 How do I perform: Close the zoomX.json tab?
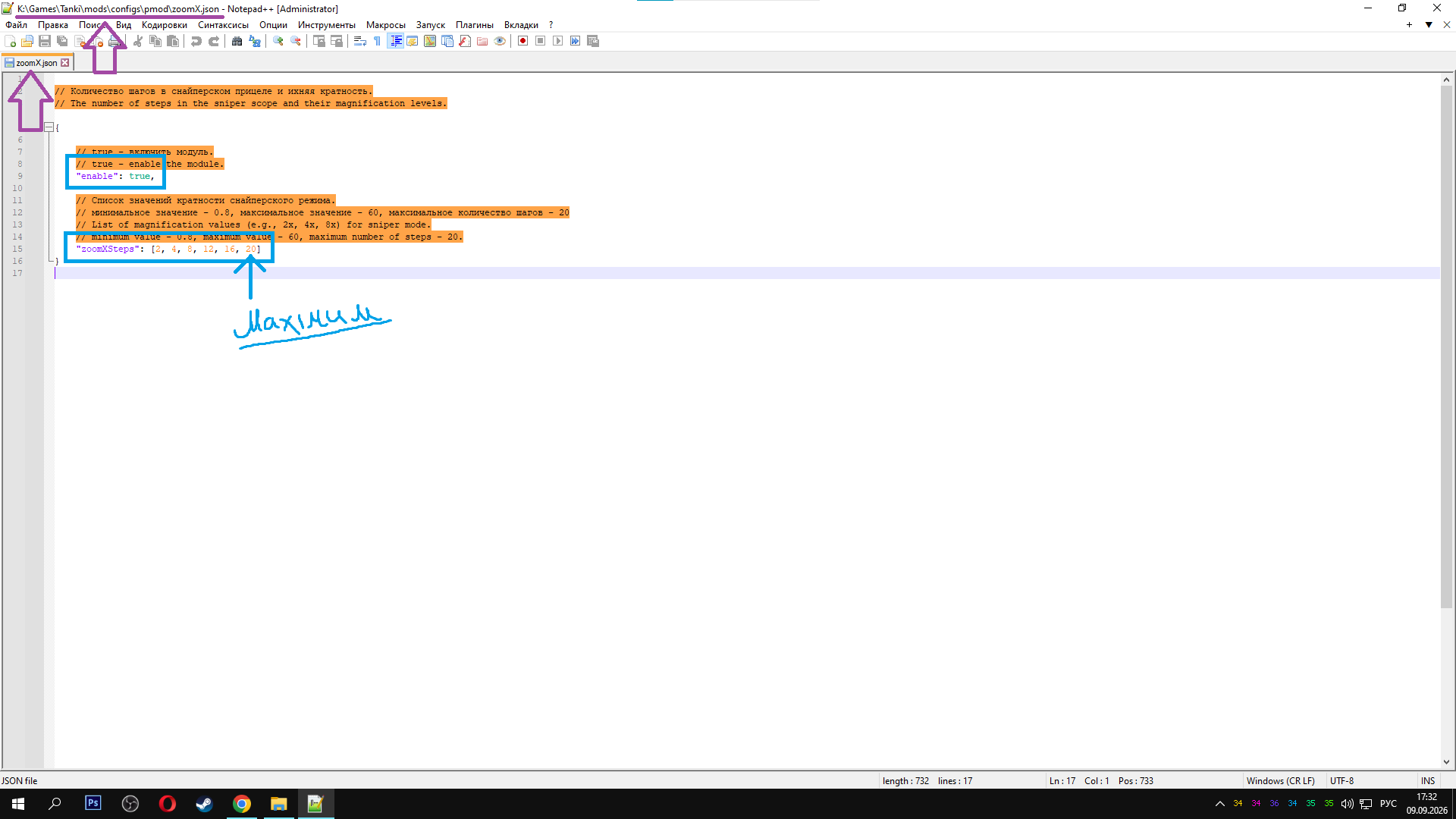tap(65, 63)
